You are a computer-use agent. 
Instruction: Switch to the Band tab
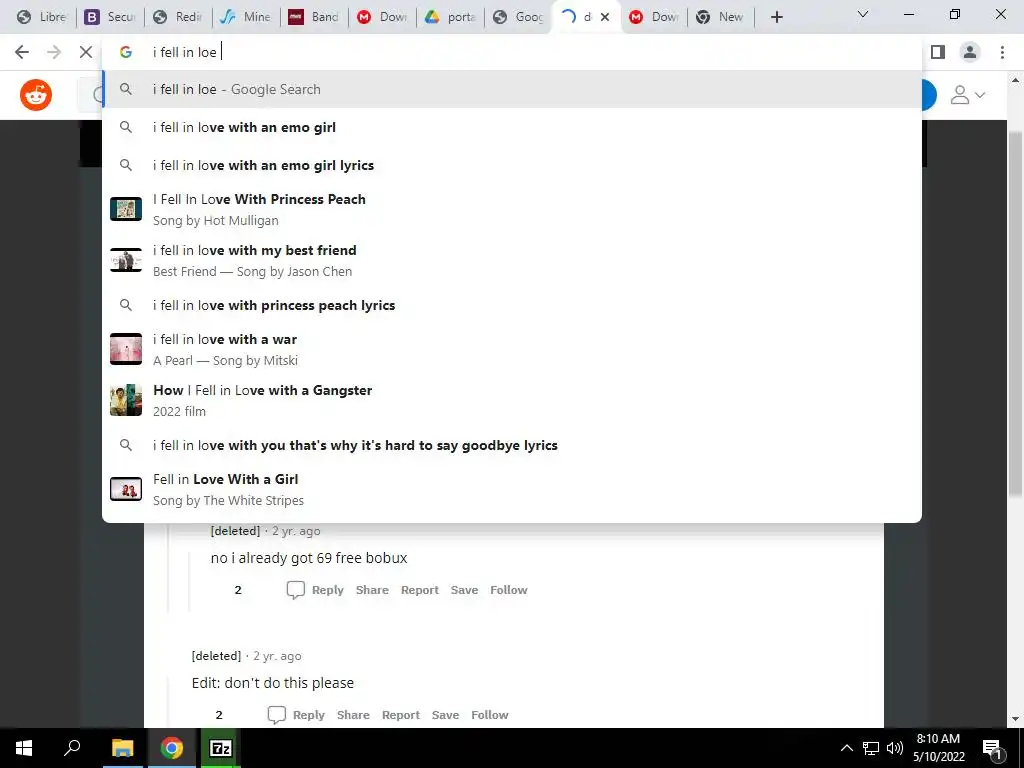314,17
